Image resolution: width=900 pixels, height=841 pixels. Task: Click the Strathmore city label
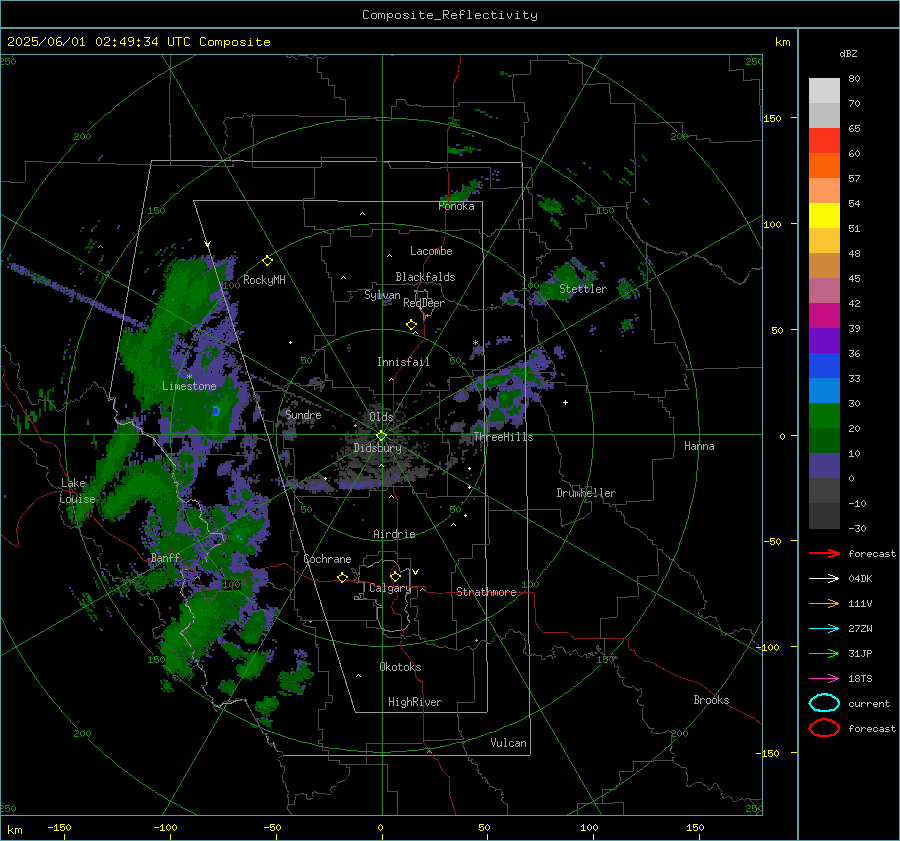486,592
